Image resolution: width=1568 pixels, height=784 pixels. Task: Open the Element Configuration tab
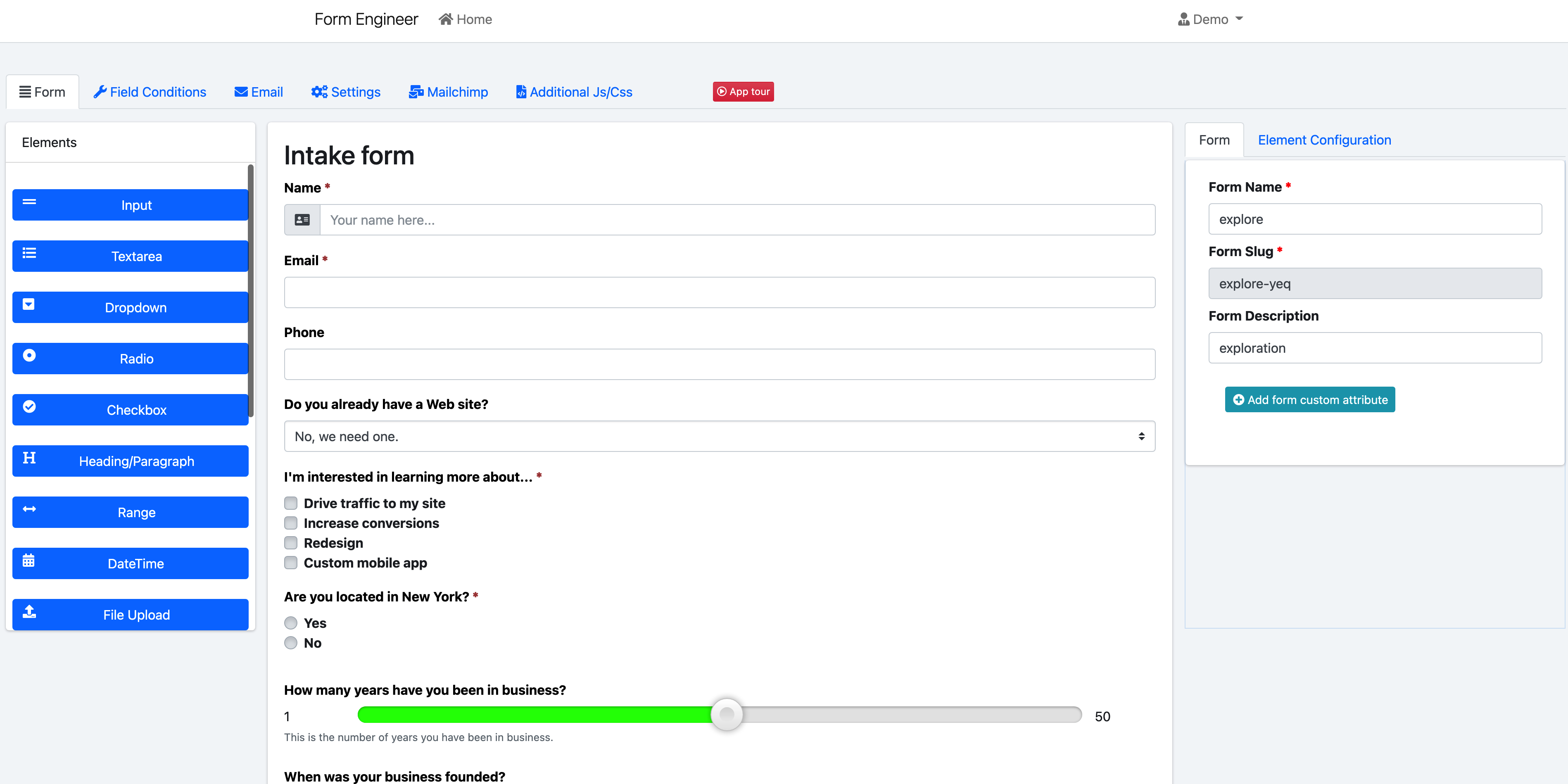[x=1324, y=140]
